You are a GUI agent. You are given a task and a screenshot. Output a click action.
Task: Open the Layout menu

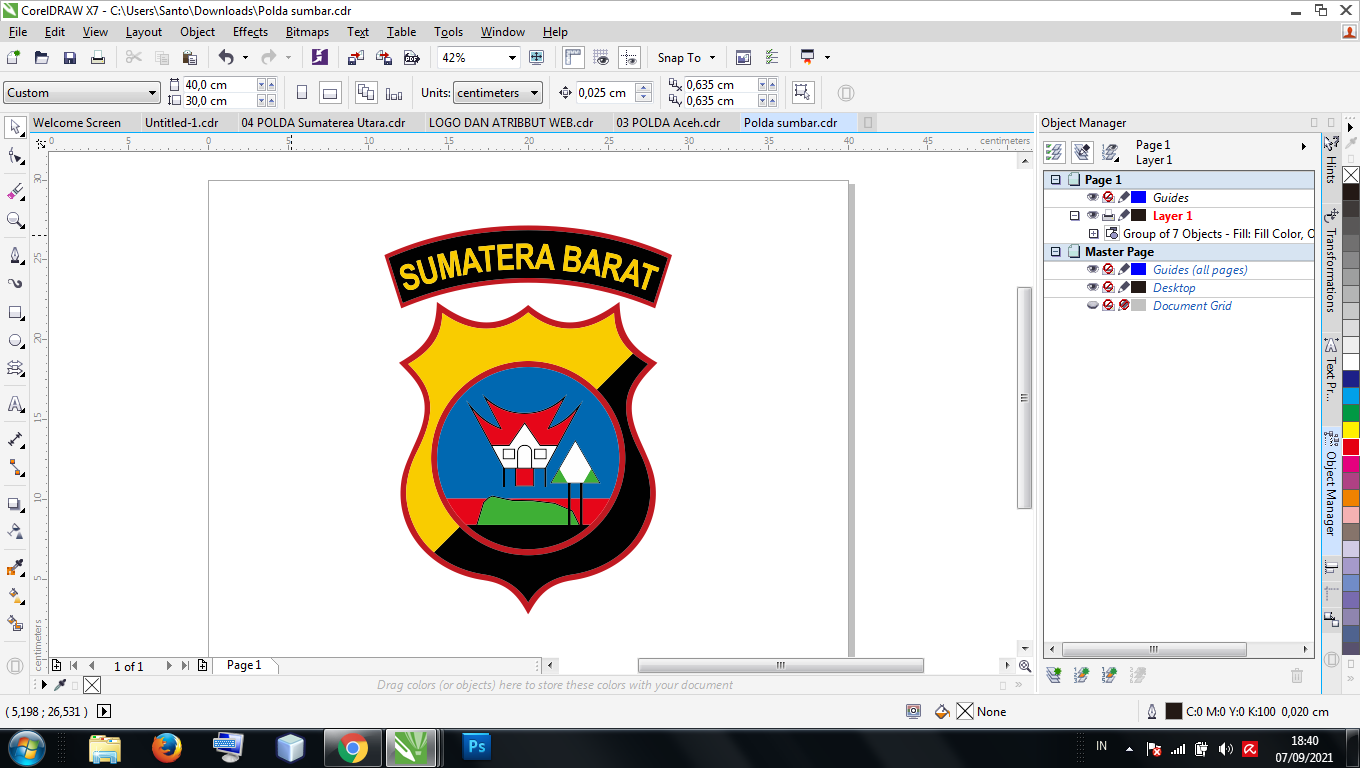144,32
